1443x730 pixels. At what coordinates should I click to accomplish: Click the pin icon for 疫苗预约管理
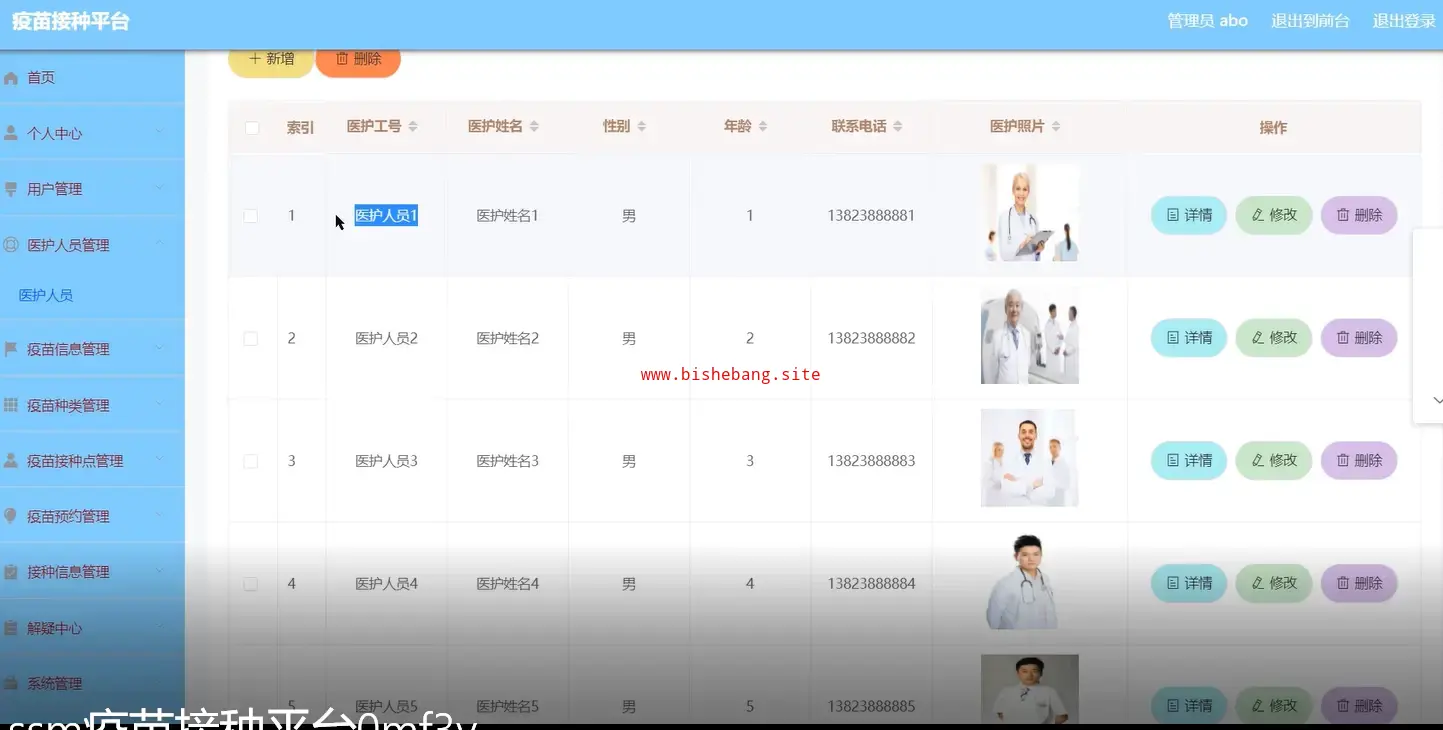11,516
